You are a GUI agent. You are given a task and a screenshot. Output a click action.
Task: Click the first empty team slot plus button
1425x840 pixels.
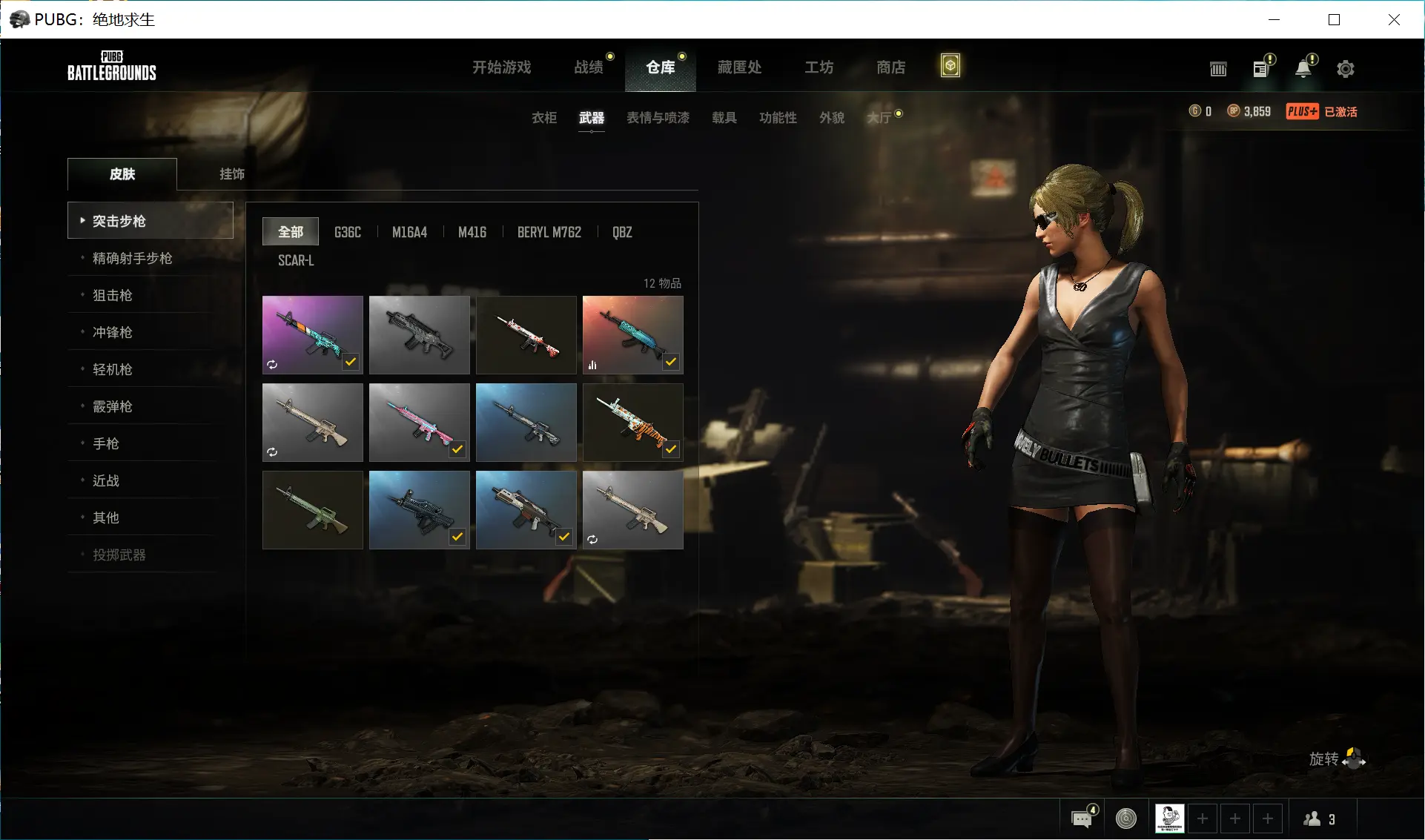pyautogui.click(x=1203, y=818)
